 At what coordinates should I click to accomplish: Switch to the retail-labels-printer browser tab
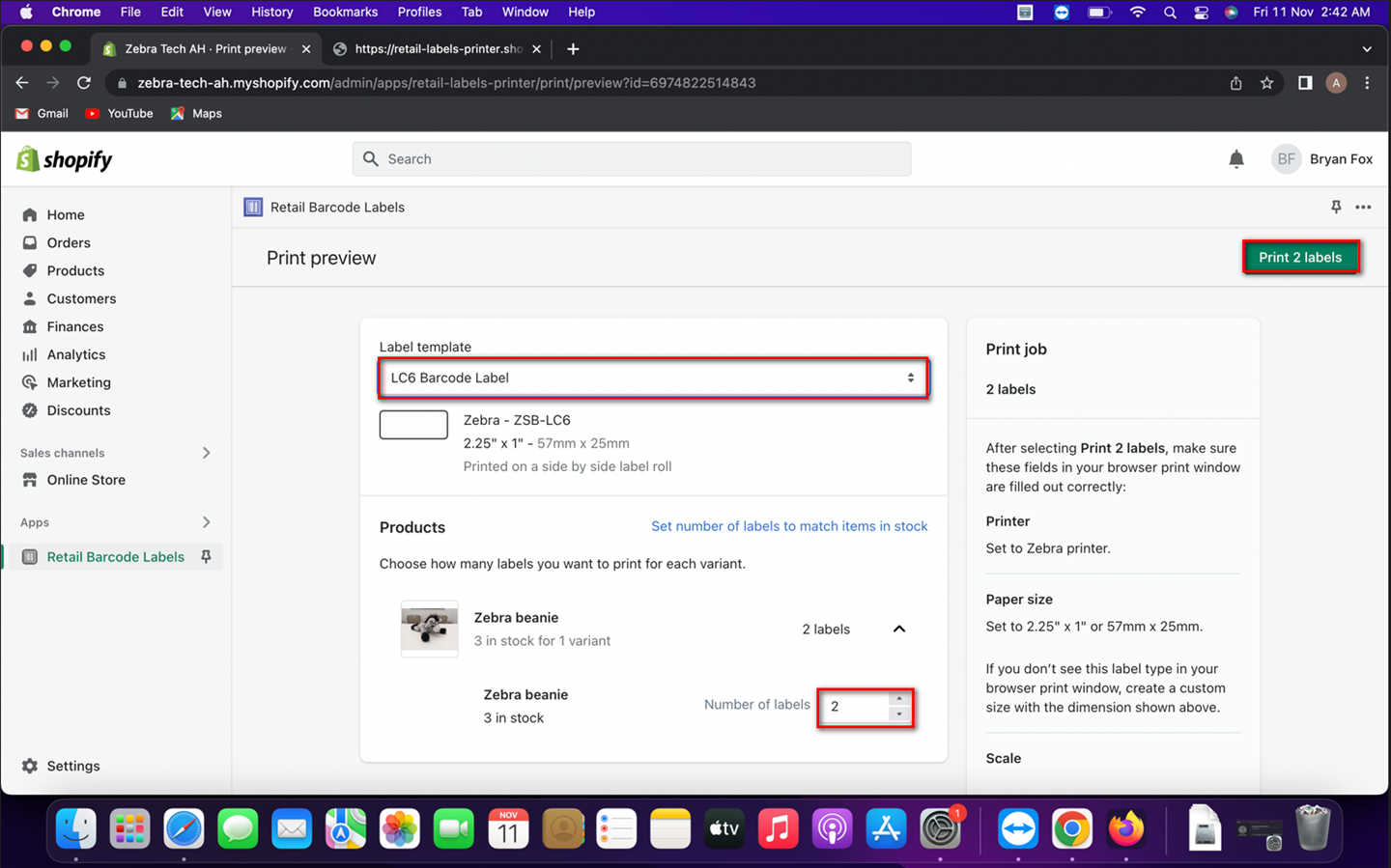437,48
